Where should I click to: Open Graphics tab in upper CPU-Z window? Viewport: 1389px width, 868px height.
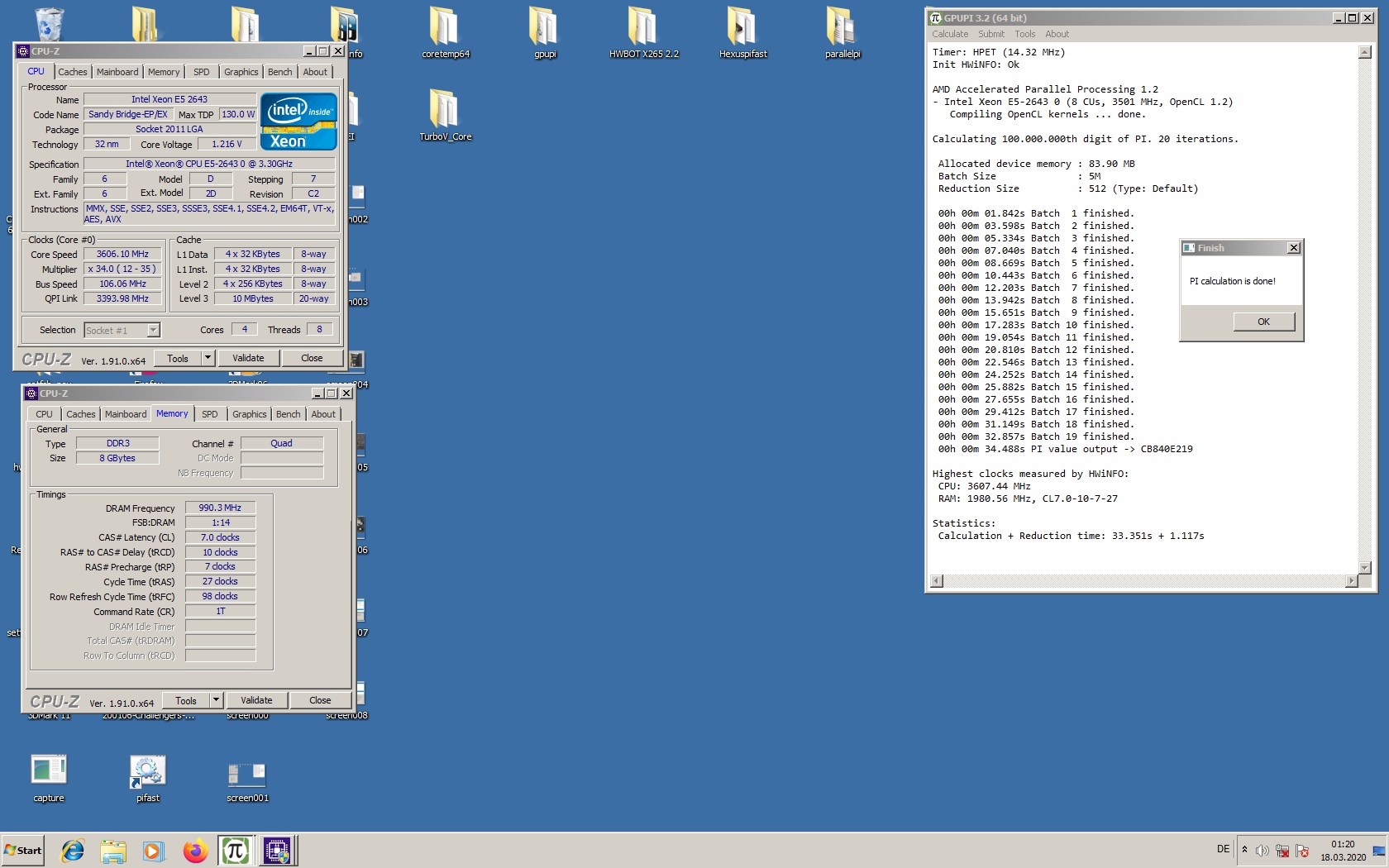[241, 72]
